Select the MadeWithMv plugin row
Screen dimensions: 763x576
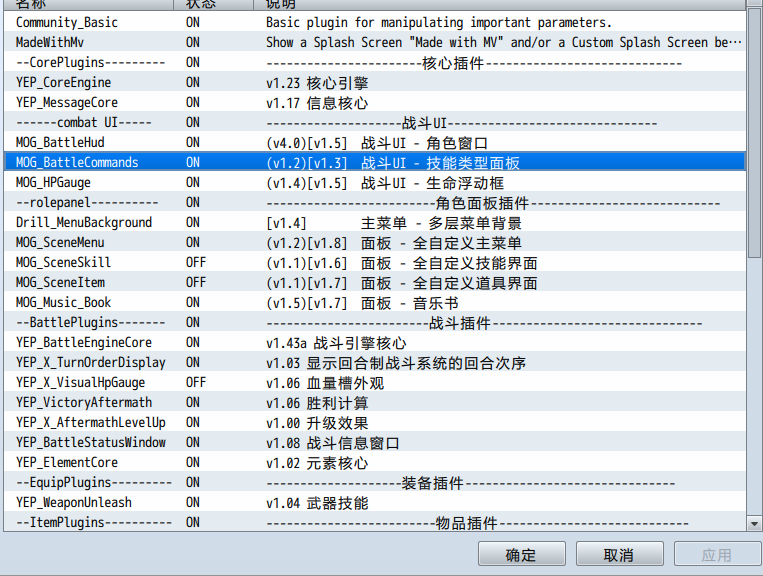coord(375,42)
